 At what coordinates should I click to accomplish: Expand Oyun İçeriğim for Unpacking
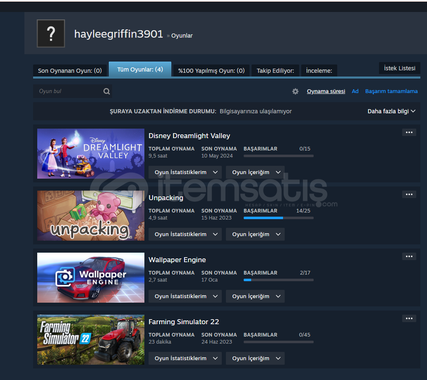click(x=255, y=234)
